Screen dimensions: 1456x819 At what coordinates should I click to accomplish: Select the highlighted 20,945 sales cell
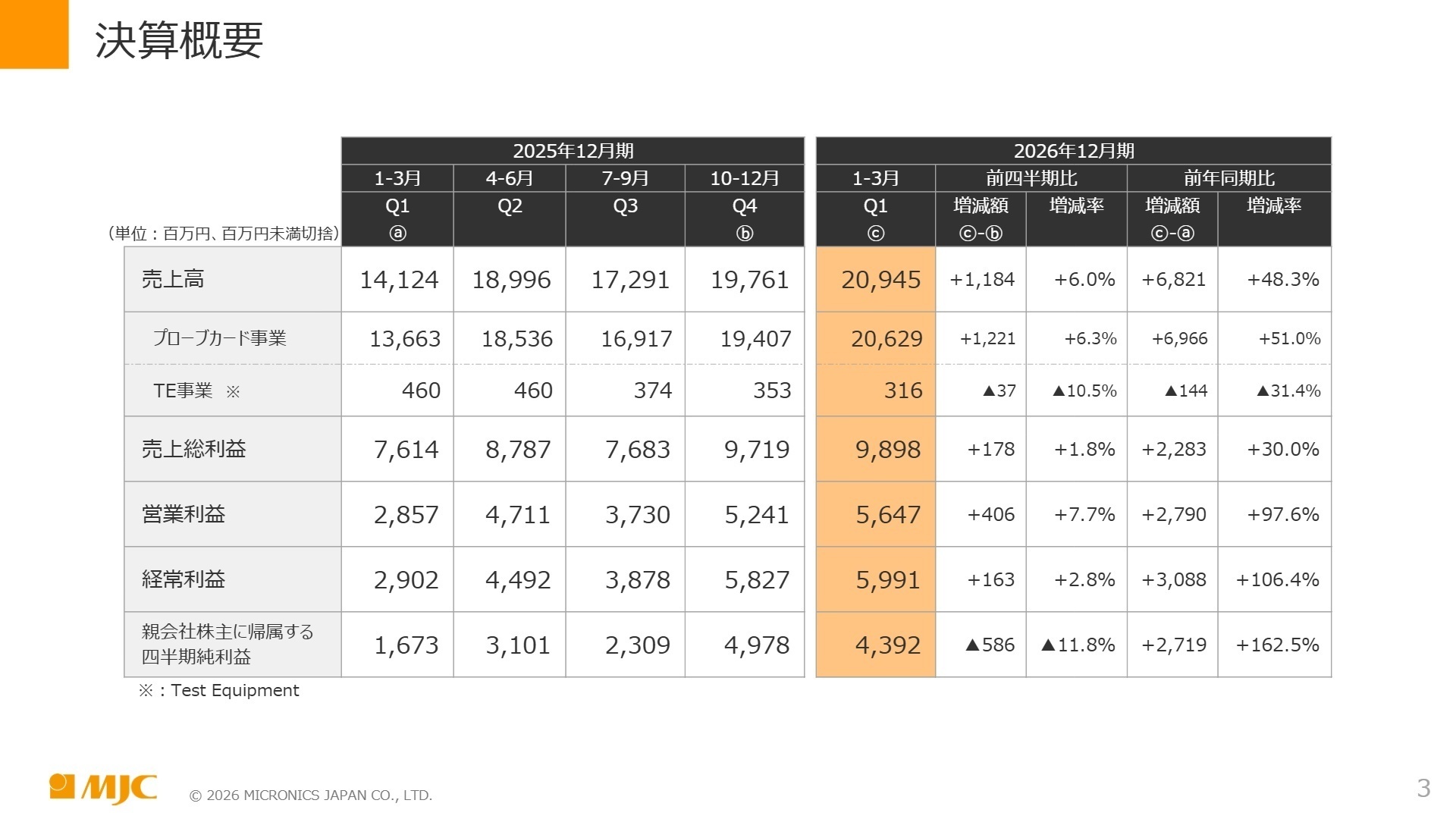[x=876, y=279]
